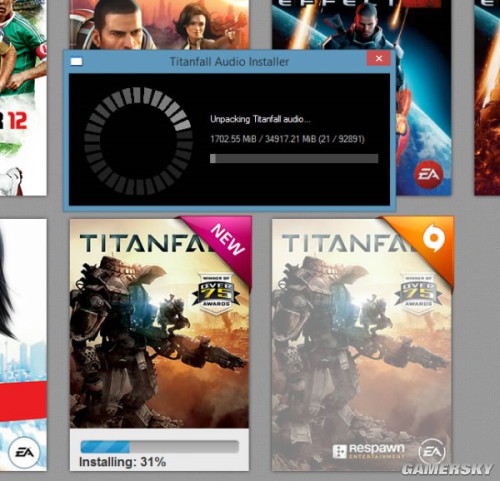Click the installer window's title bar icon
Image resolution: width=500 pixels, height=481 pixels.
[x=76, y=61]
